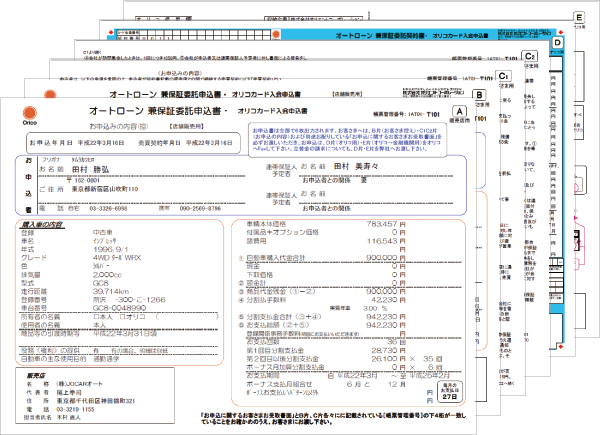
Task: Click the form number 'T101' on sheet A
Action: [433, 114]
